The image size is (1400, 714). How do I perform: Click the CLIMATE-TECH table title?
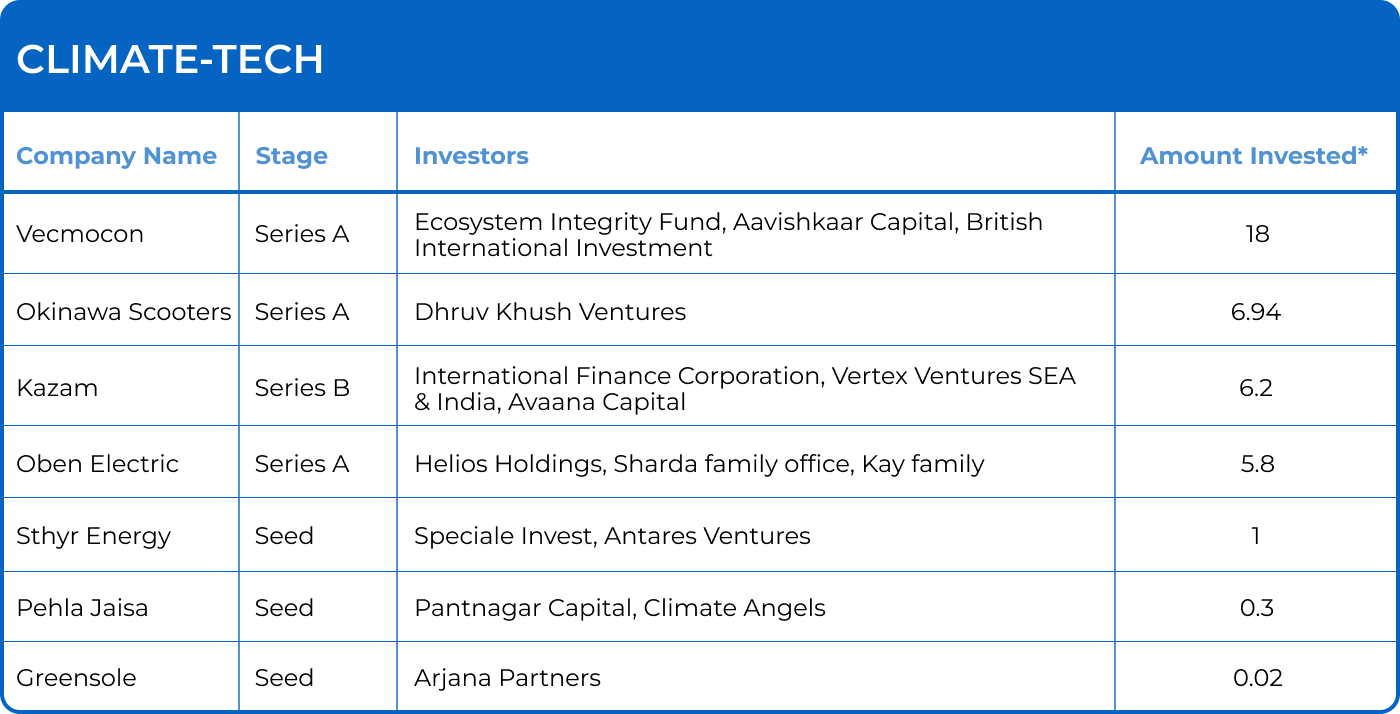(170, 60)
